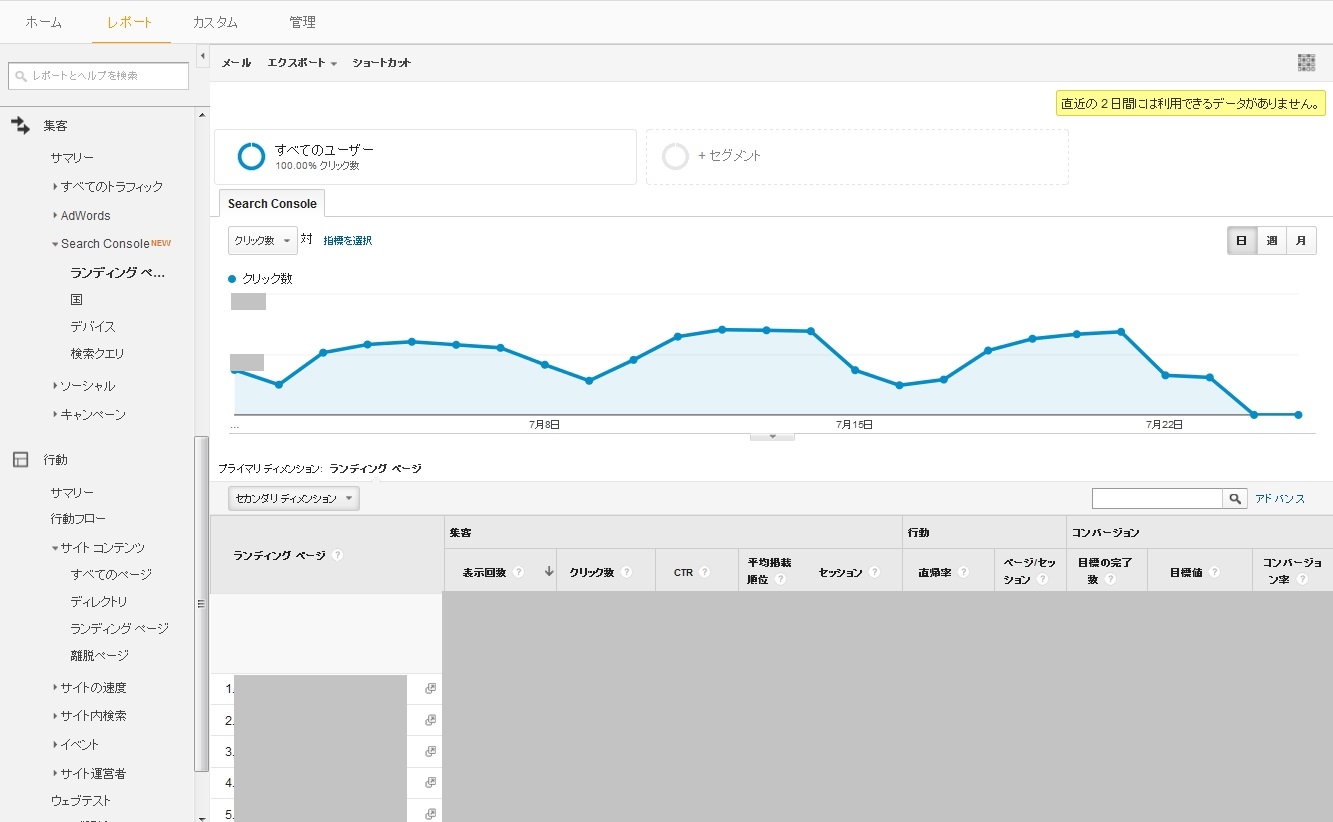
Task: Open the クリック数 metric dropdown
Action: [262, 241]
